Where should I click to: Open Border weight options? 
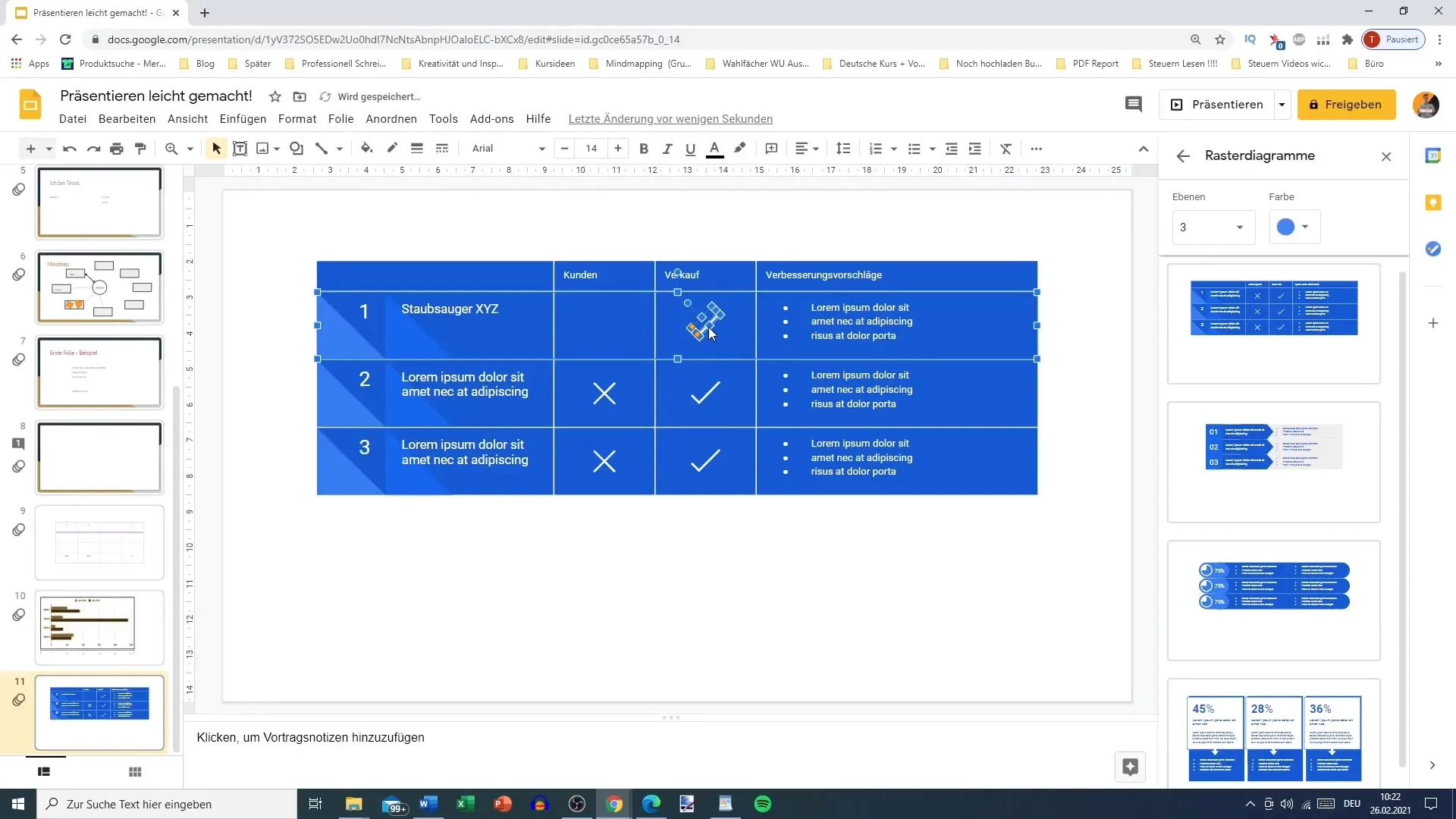coord(416,149)
